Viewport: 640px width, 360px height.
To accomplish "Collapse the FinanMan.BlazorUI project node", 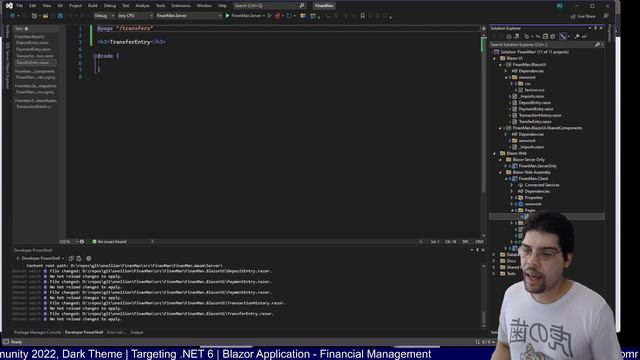I will click(500, 64).
